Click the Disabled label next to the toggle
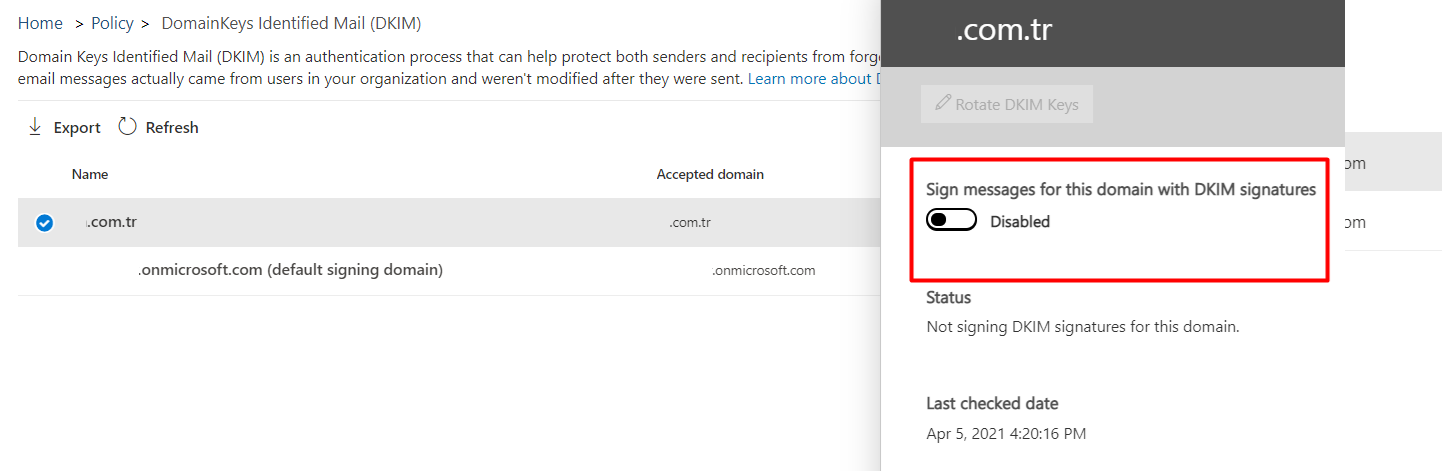This screenshot has height=471, width=1442. pos(1019,222)
